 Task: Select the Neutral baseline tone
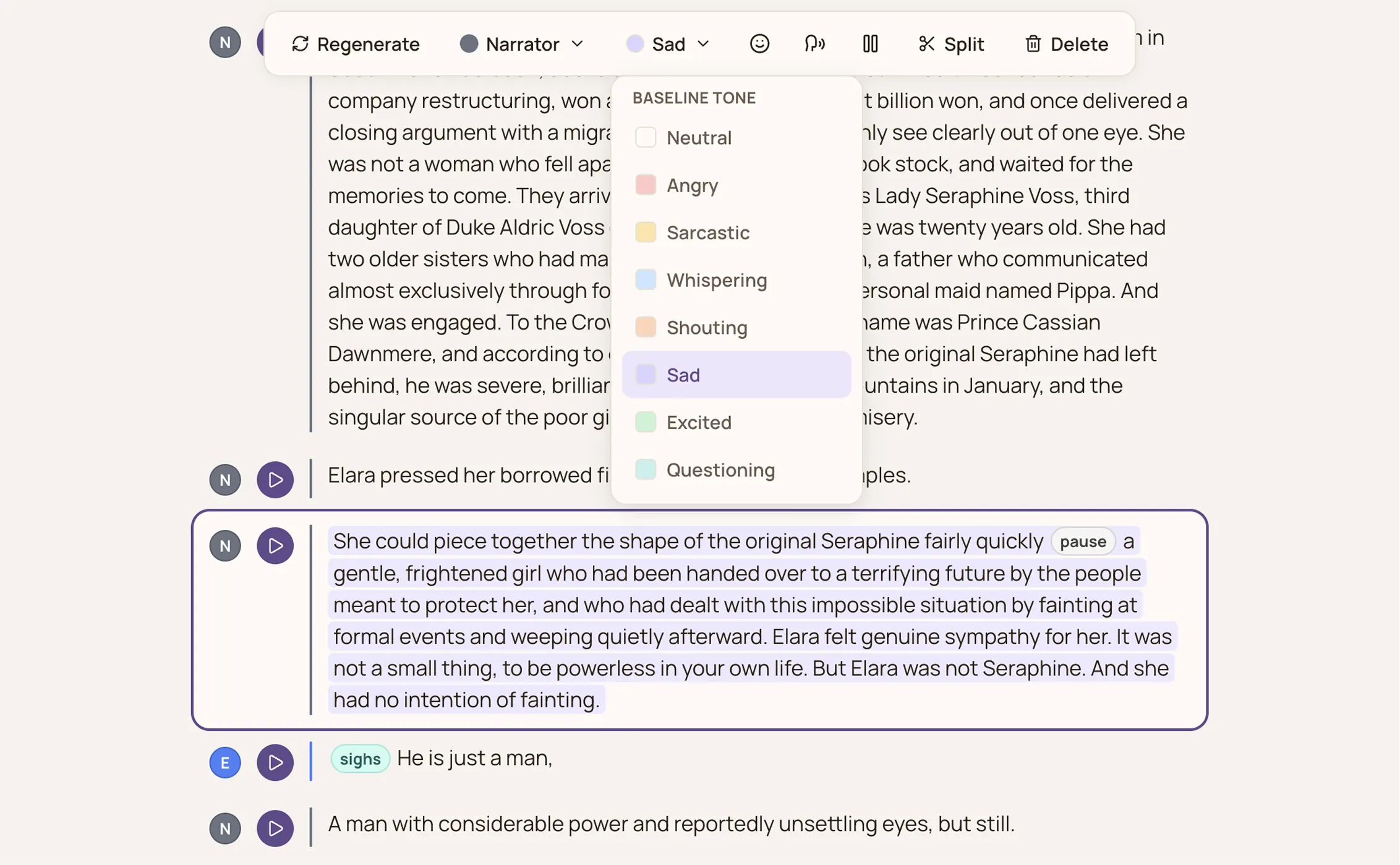(x=736, y=137)
